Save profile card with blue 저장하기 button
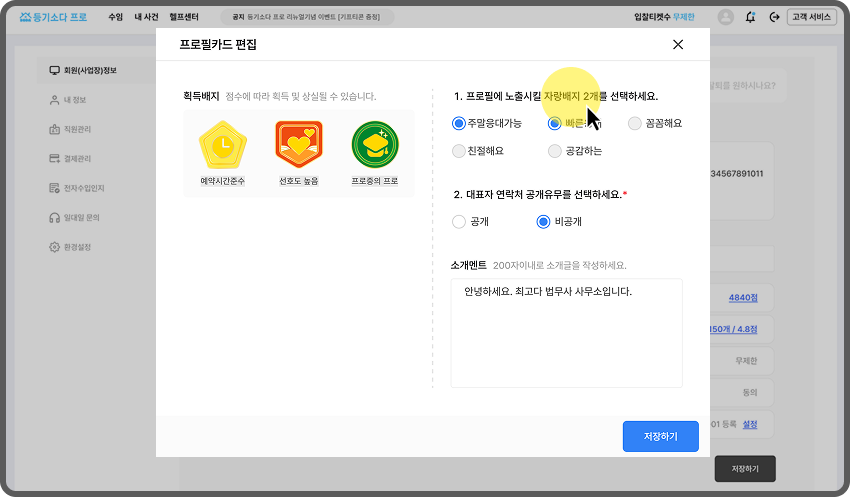This screenshot has height=497, width=850. coord(660,436)
